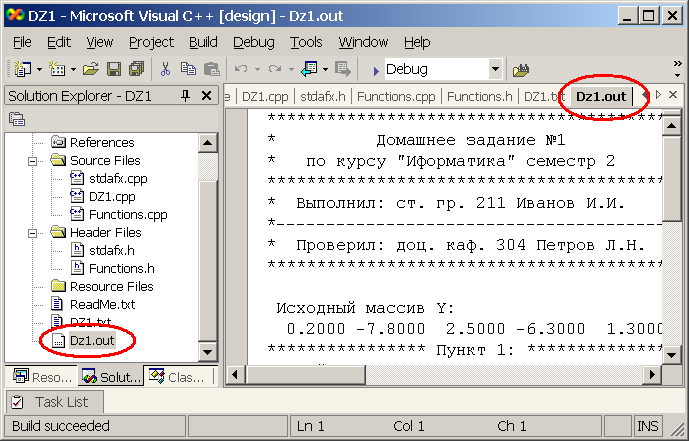Image resolution: width=689 pixels, height=441 pixels.
Task: Click the Start debugging play arrow
Action: [376, 70]
